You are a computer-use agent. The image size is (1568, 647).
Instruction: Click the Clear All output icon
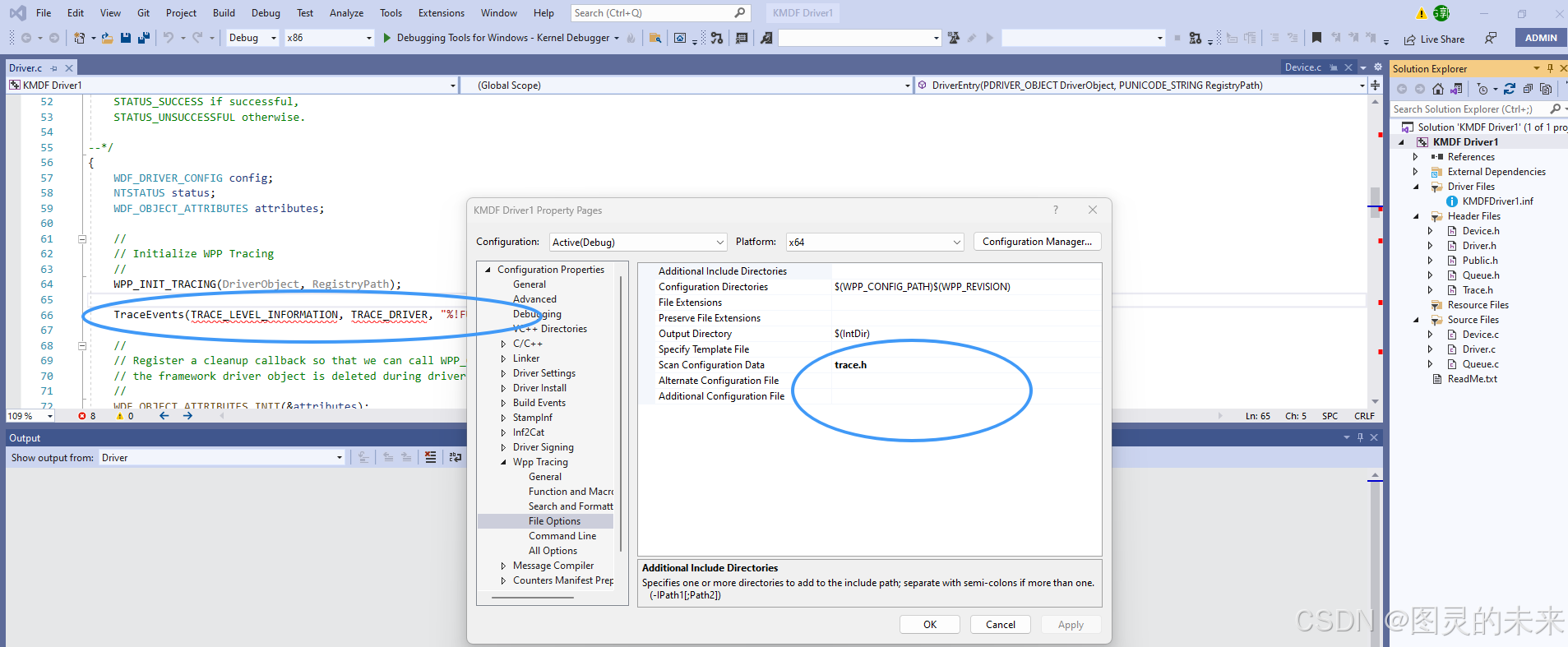pyautogui.click(x=431, y=458)
